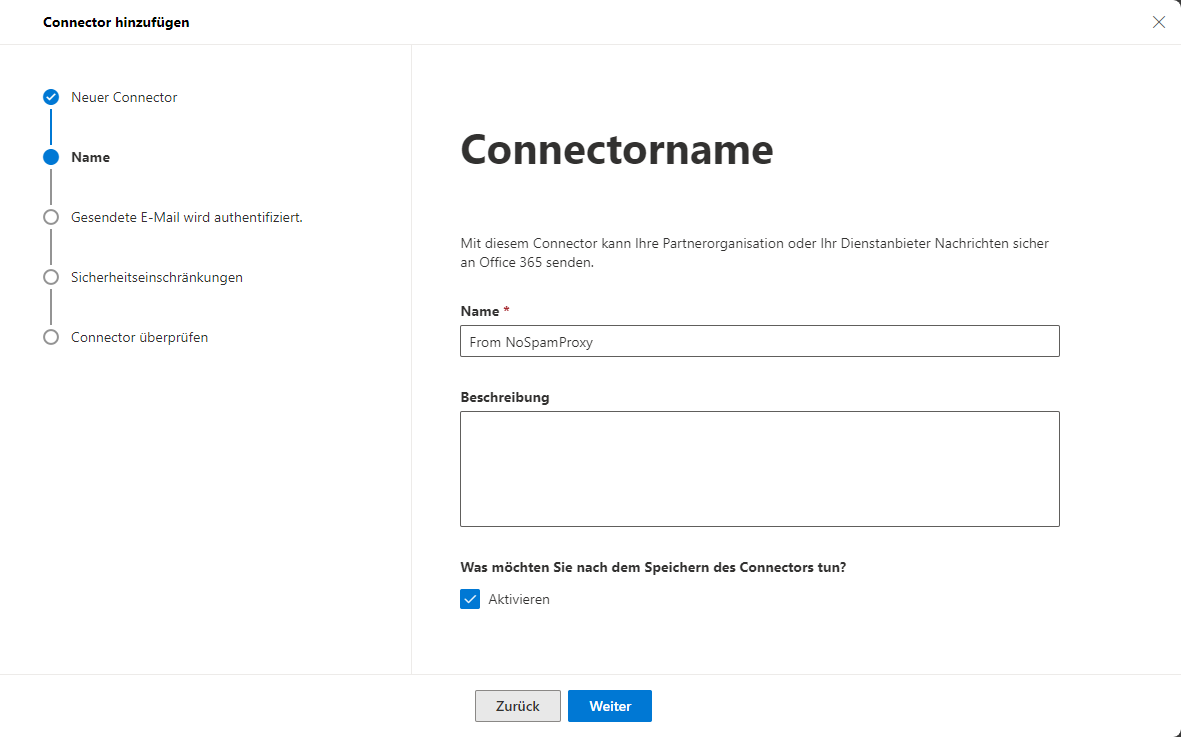Click the Beschreibung field label
Viewport: 1181px width, 737px height.
[x=505, y=397]
